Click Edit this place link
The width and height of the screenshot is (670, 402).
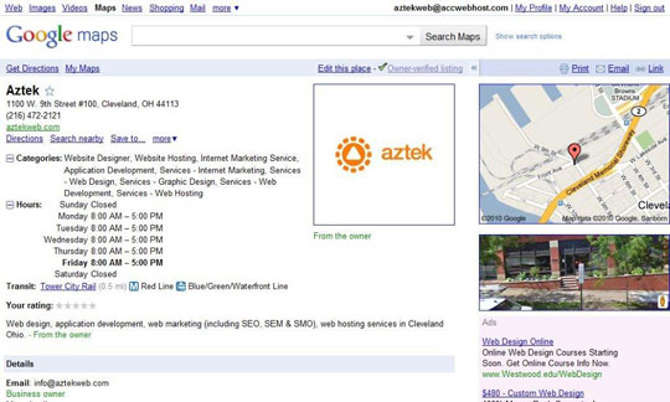(344, 68)
